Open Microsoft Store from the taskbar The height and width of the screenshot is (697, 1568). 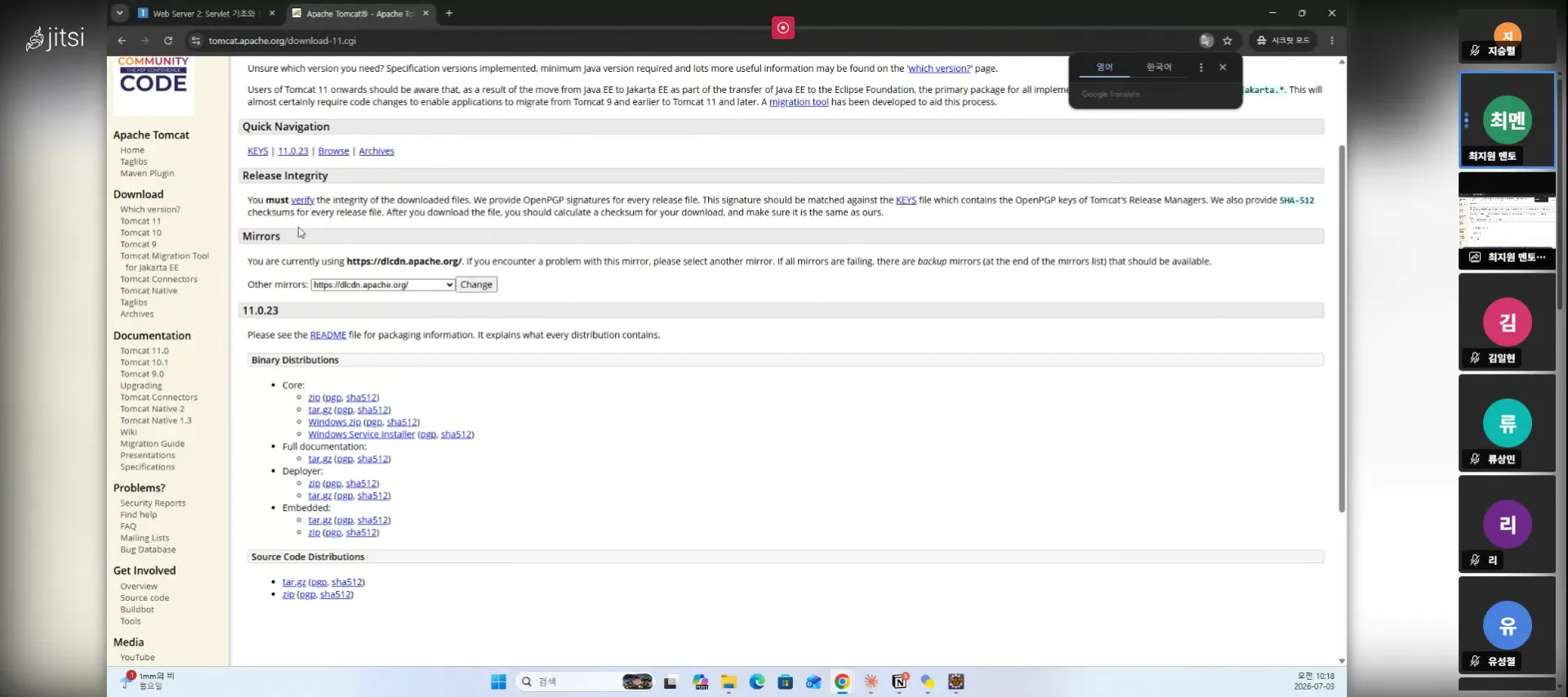click(x=785, y=681)
